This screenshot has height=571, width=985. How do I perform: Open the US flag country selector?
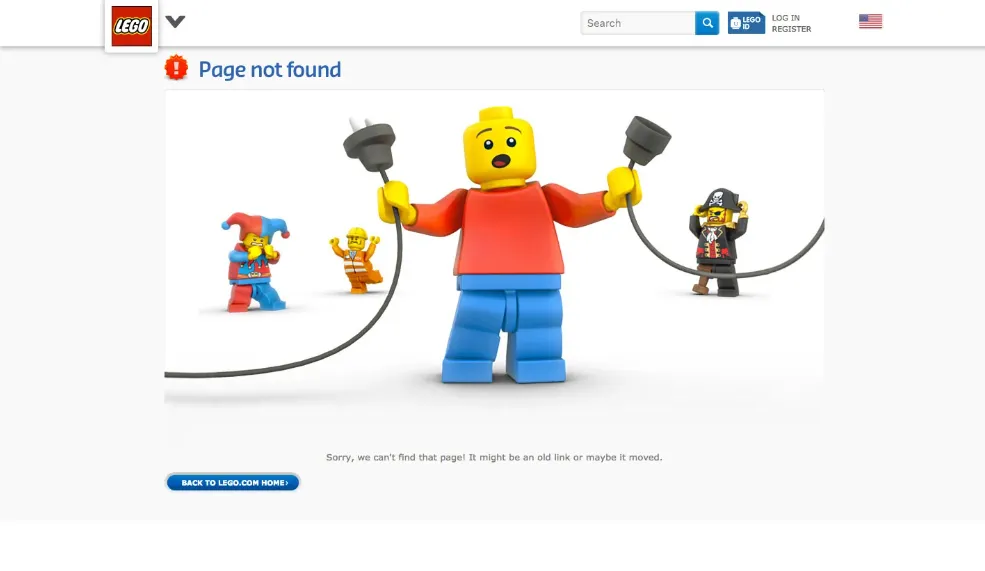point(871,21)
